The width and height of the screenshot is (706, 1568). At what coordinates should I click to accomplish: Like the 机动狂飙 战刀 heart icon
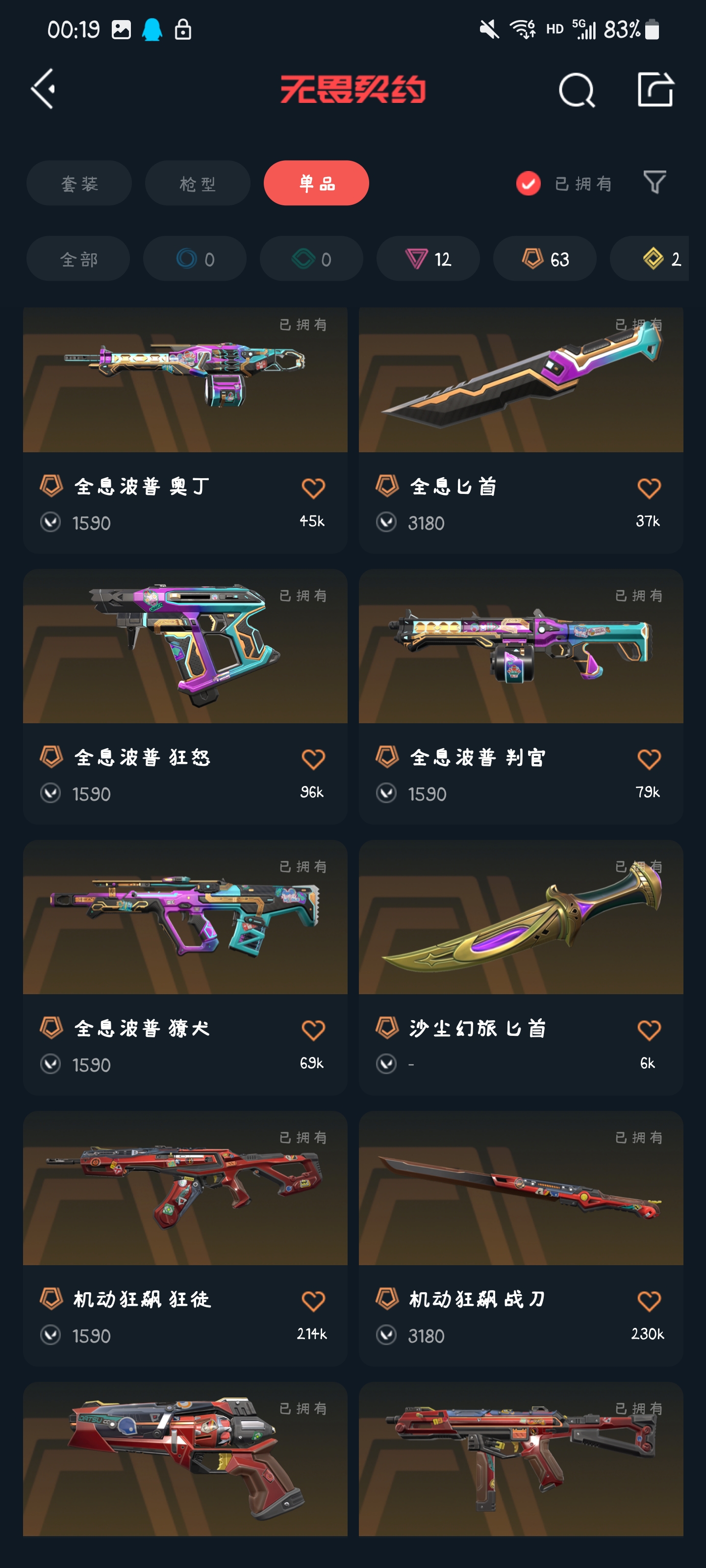pyautogui.click(x=649, y=1301)
